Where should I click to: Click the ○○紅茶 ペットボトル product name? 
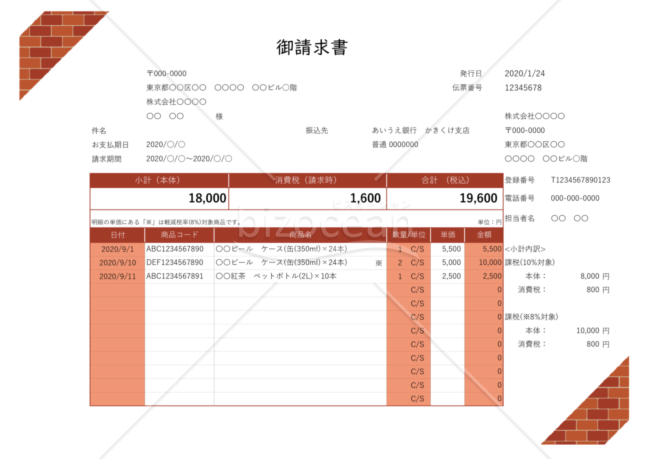276,277
